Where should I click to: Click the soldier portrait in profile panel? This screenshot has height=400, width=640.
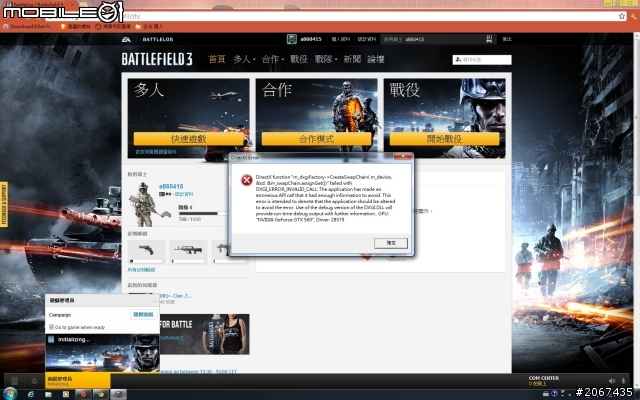[x=142, y=204]
